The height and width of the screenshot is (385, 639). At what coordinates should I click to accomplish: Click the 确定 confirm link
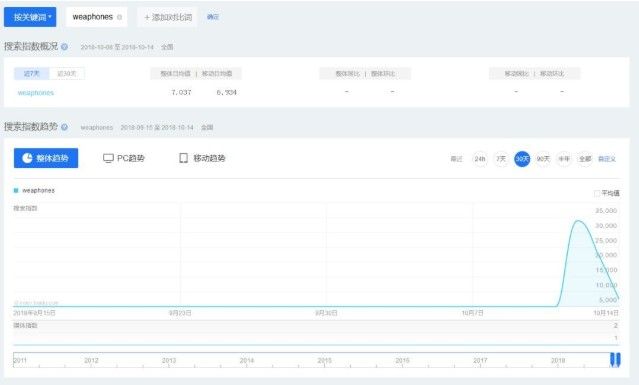pyautogui.click(x=213, y=17)
